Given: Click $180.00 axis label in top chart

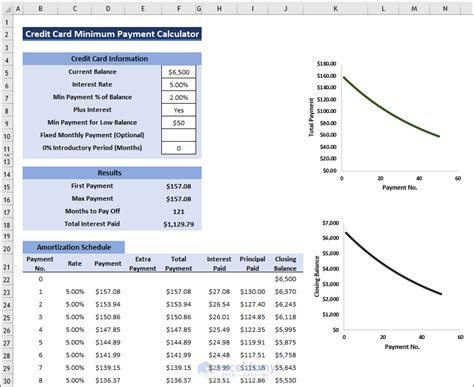Looking at the screenshot, I should click(327, 64).
